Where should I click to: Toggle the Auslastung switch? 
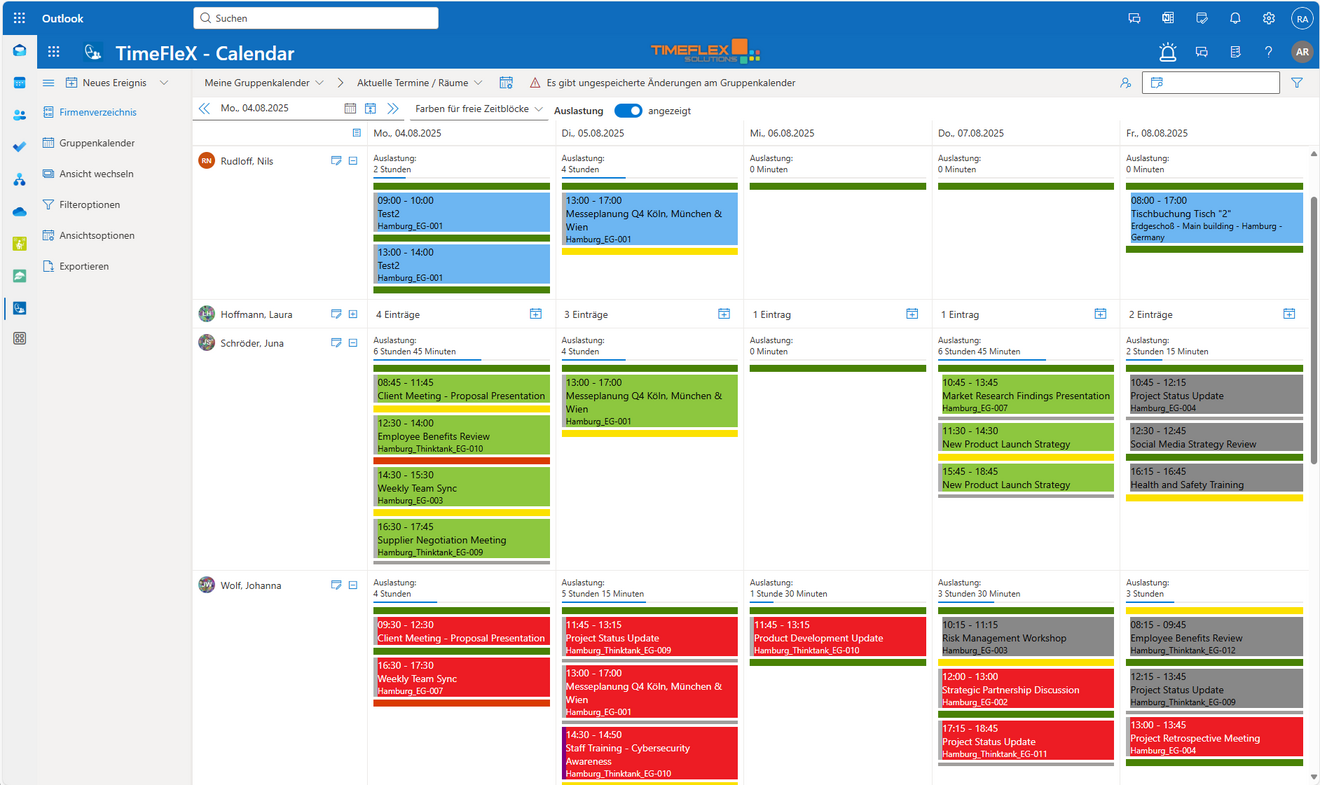[x=628, y=111]
